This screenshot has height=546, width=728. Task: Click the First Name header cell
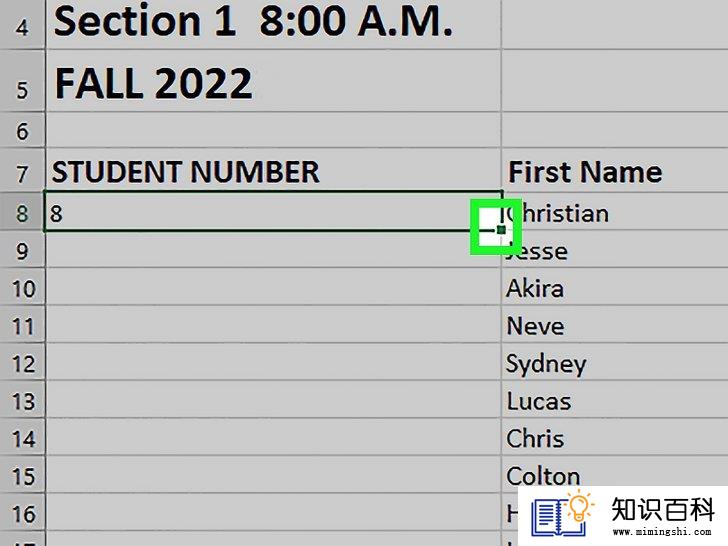[615, 171]
